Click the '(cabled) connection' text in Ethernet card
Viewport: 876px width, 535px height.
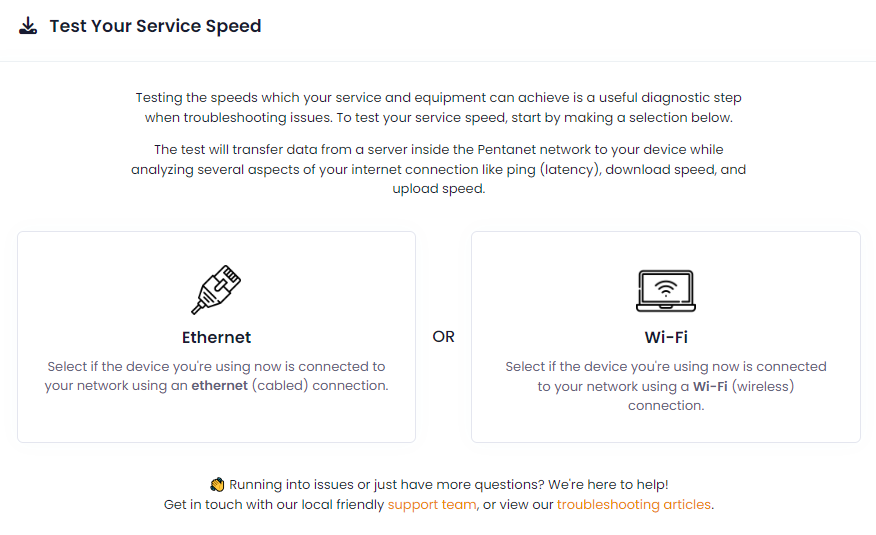coord(320,385)
